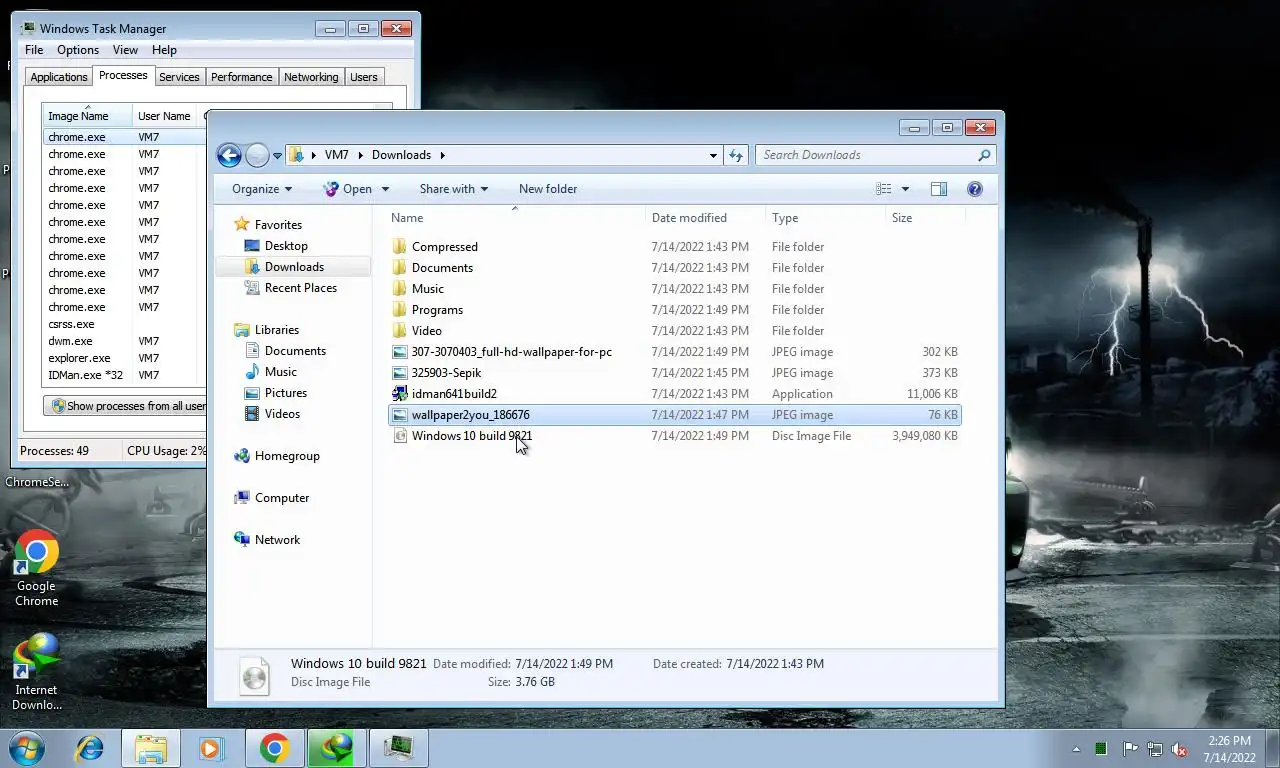1280x768 pixels.
Task: Click New folder button
Action: tap(548, 189)
